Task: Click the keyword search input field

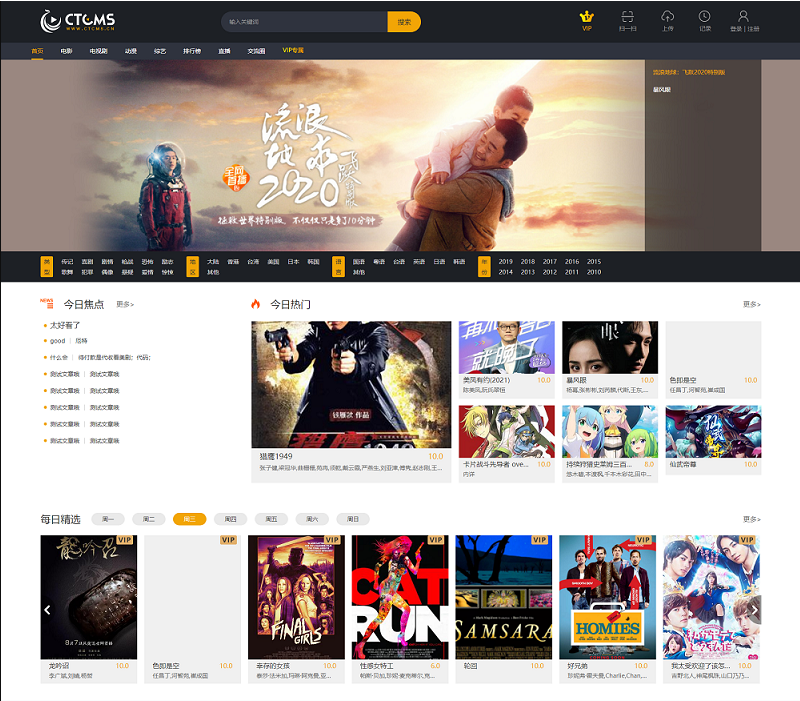Action: click(x=304, y=21)
